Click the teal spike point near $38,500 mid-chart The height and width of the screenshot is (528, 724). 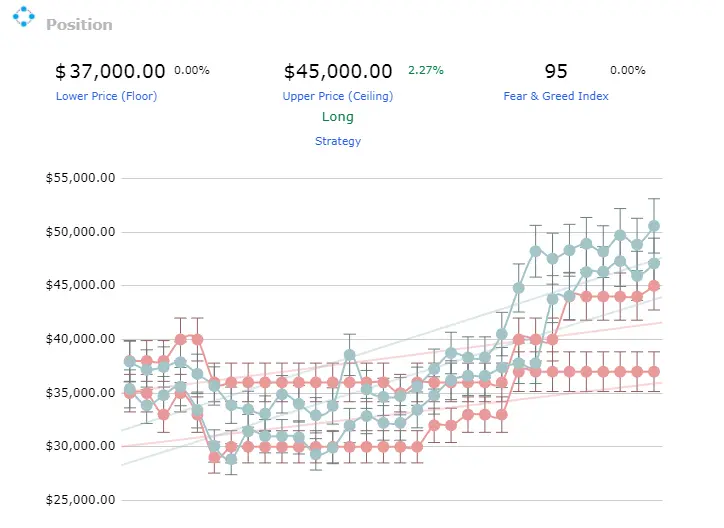[350, 355]
